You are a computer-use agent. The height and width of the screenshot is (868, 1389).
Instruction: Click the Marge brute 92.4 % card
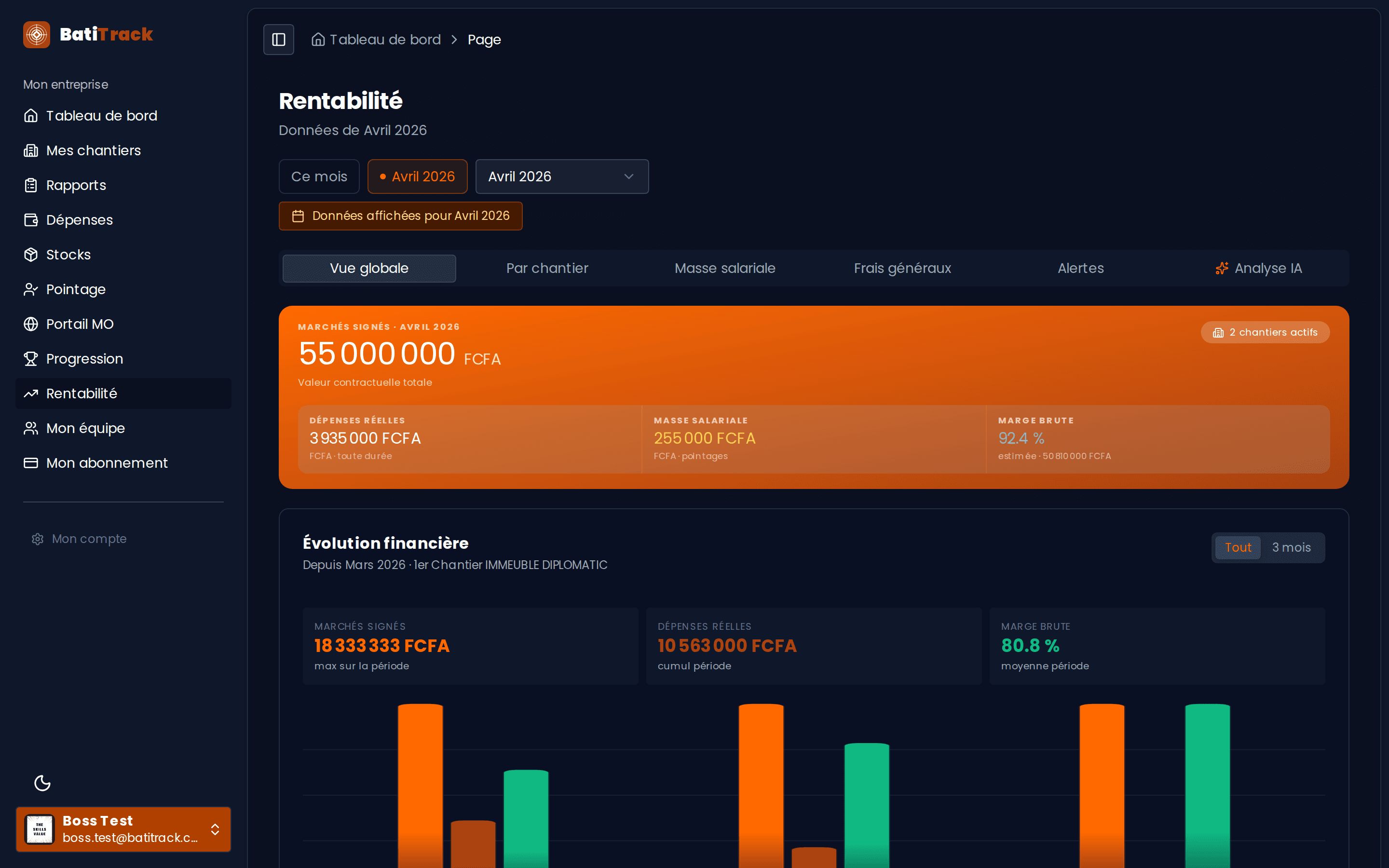pos(1157,439)
